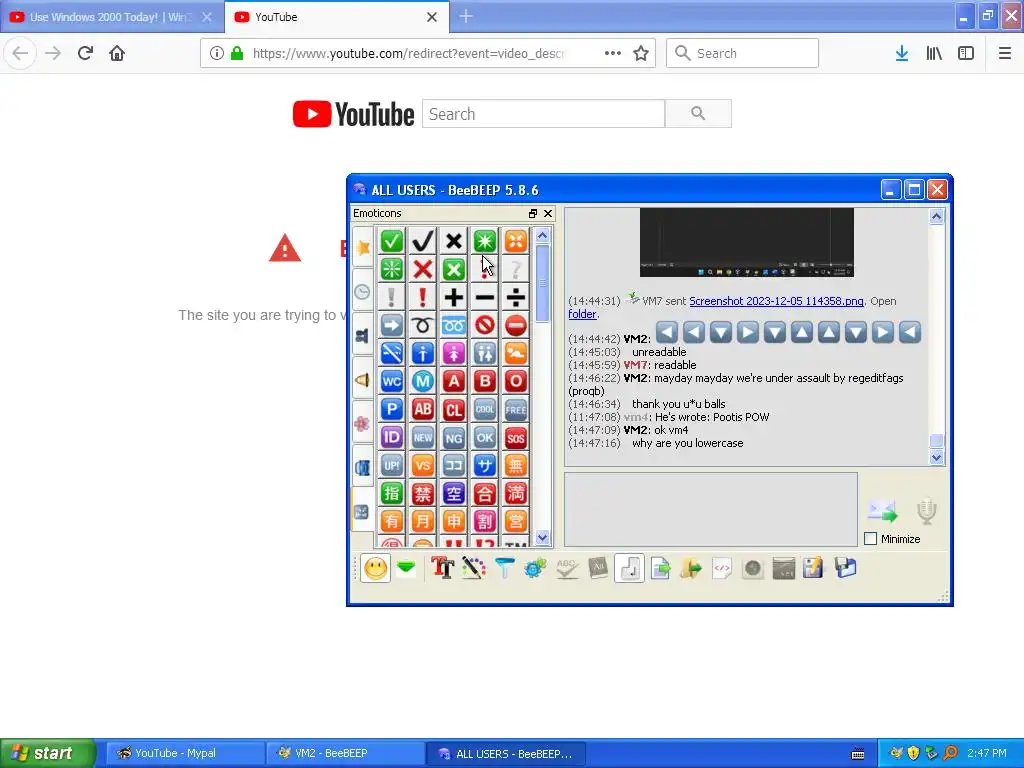
Task: Insert the red exclamation mark emoticon
Action: coord(423,296)
